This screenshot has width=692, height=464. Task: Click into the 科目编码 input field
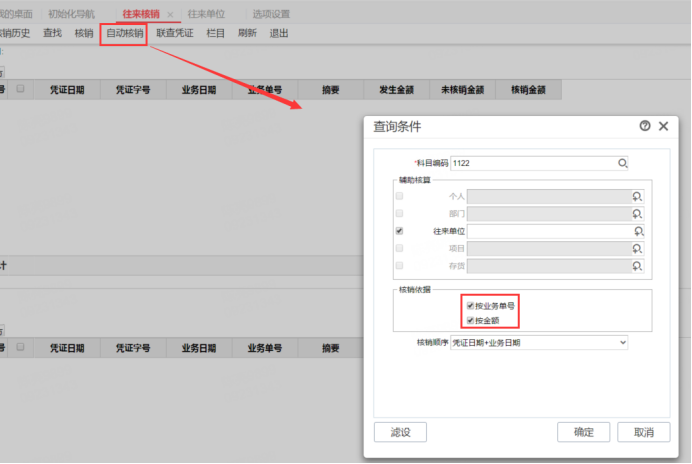tap(532, 162)
